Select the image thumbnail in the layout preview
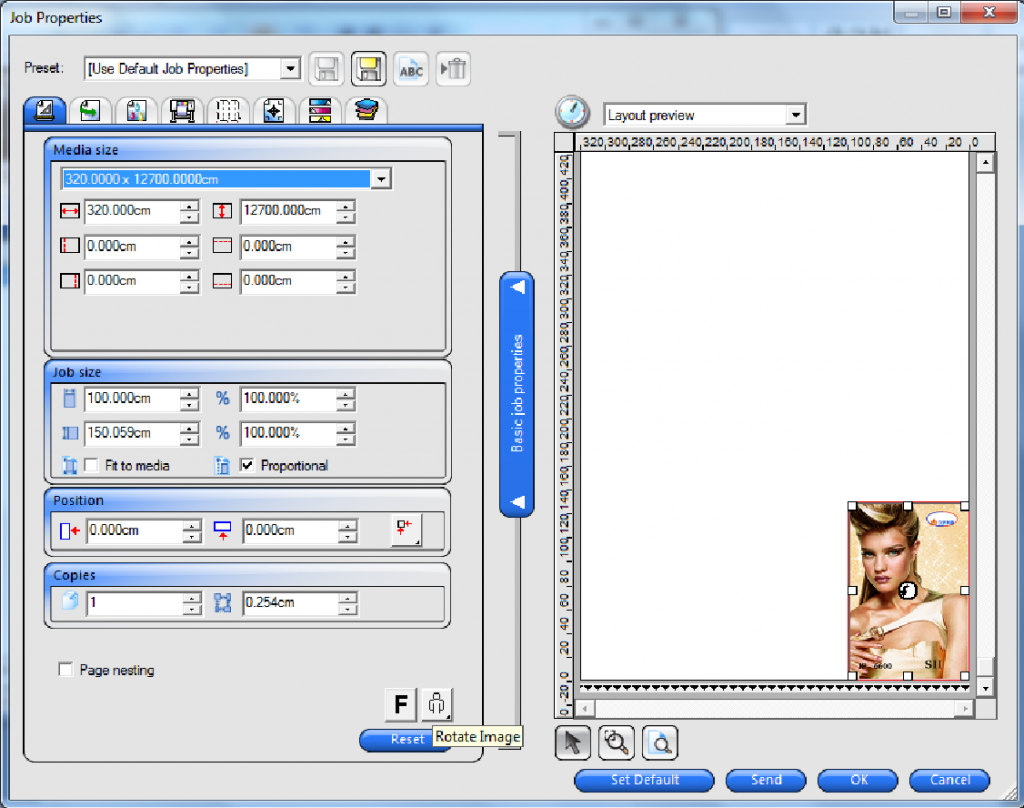 pos(906,588)
